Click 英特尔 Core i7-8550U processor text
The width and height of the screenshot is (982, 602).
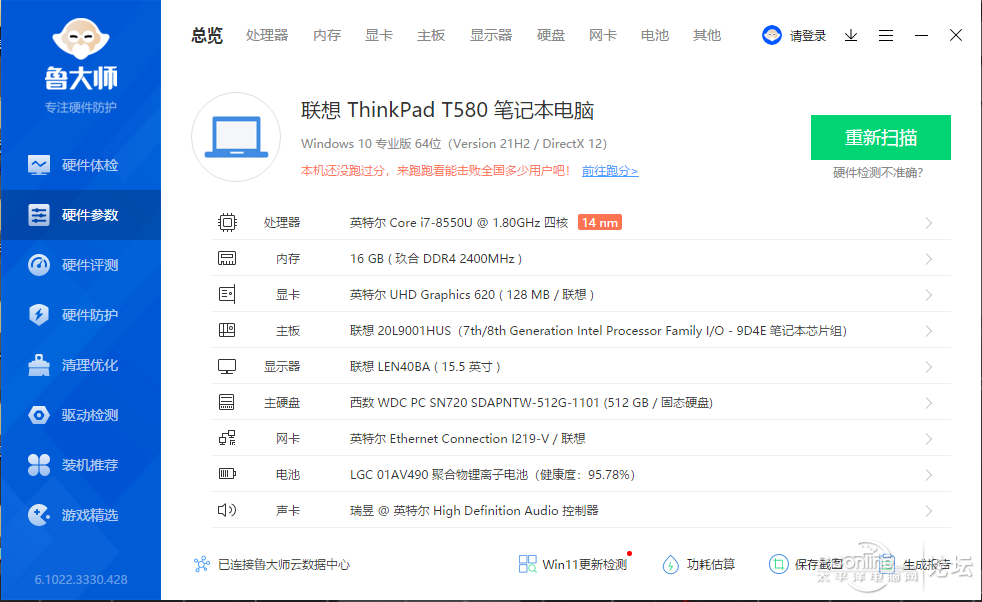click(x=459, y=222)
